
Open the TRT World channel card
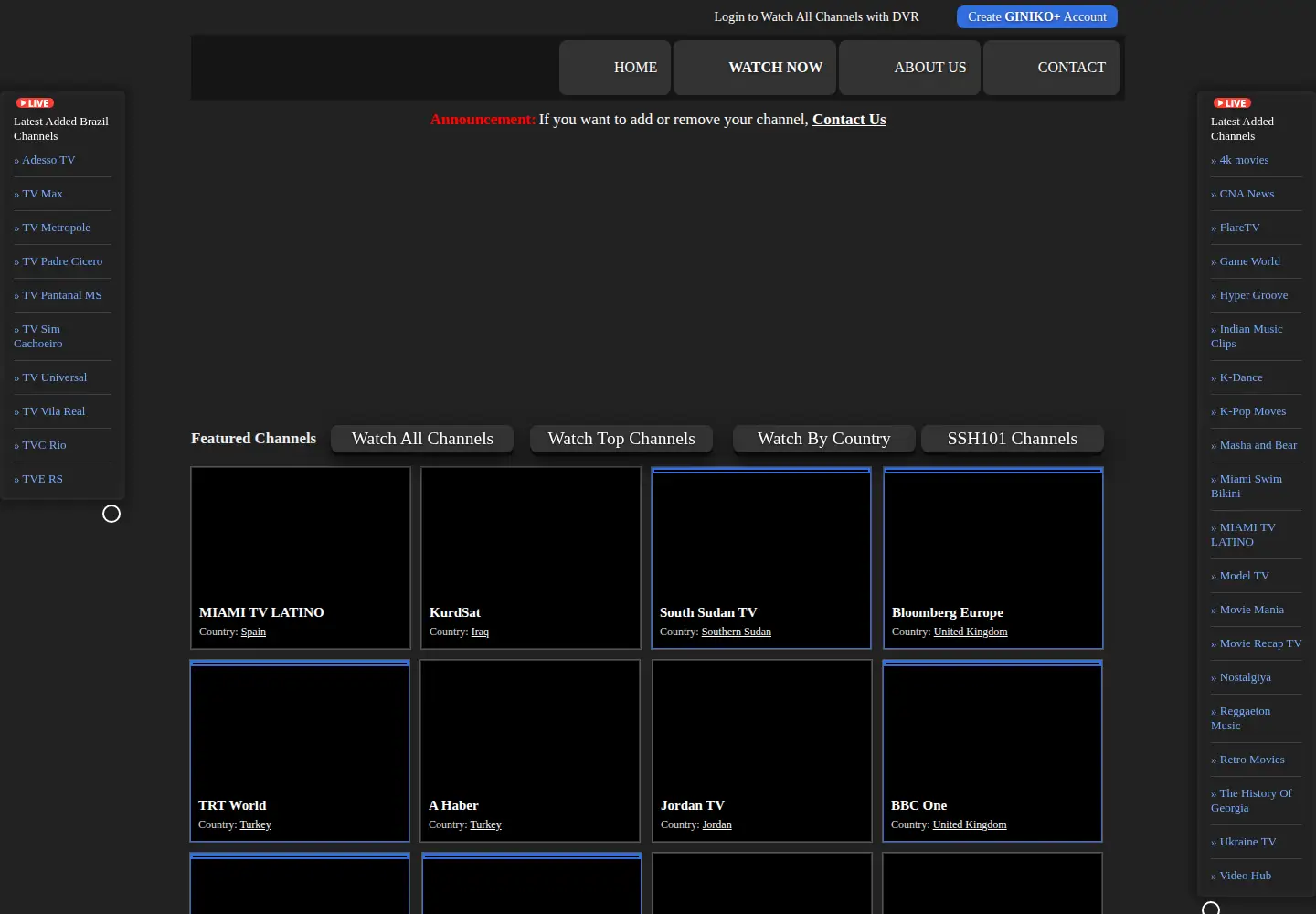click(x=300, y=750)
